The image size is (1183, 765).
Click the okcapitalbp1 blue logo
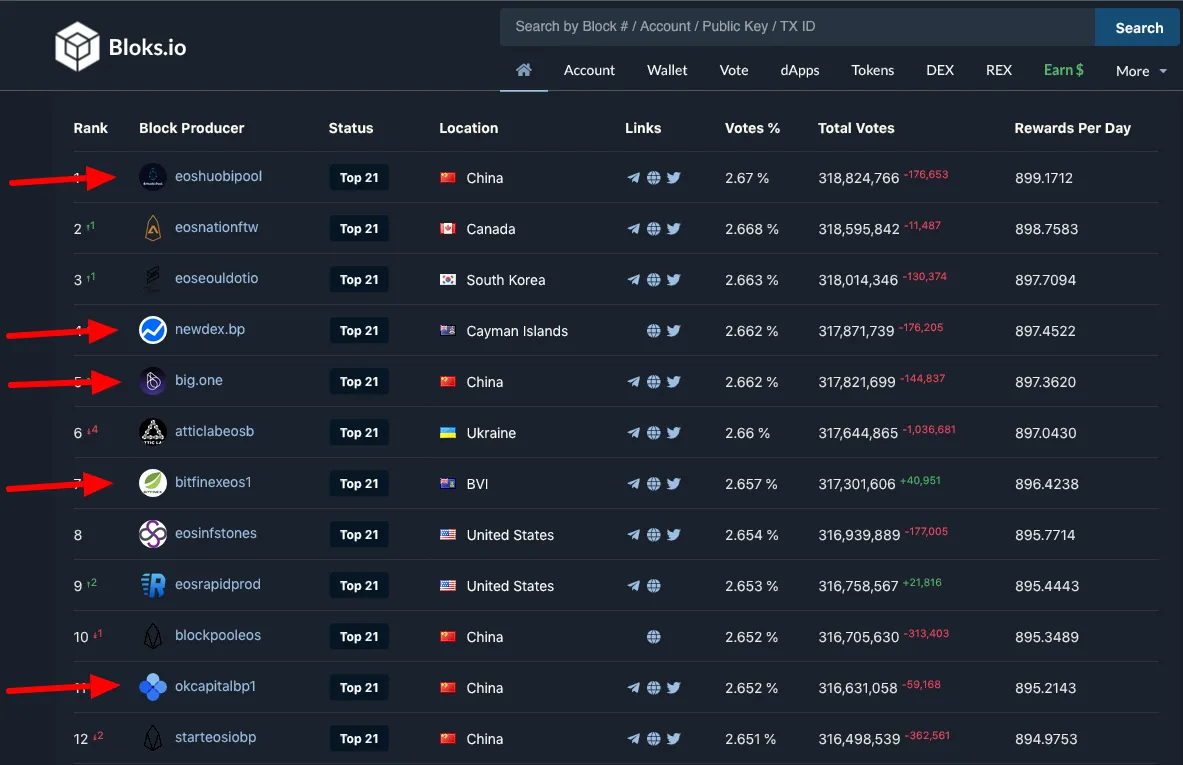(x=152, y=687)
